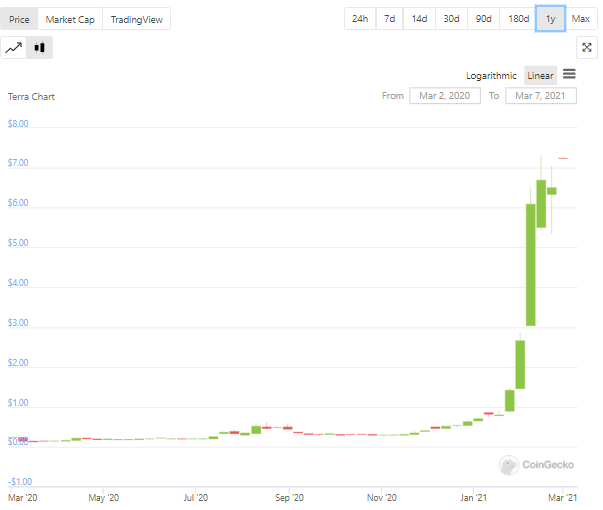Click the tallest green candle near $3–$6

pyautogui.click(x=530, y=265)
